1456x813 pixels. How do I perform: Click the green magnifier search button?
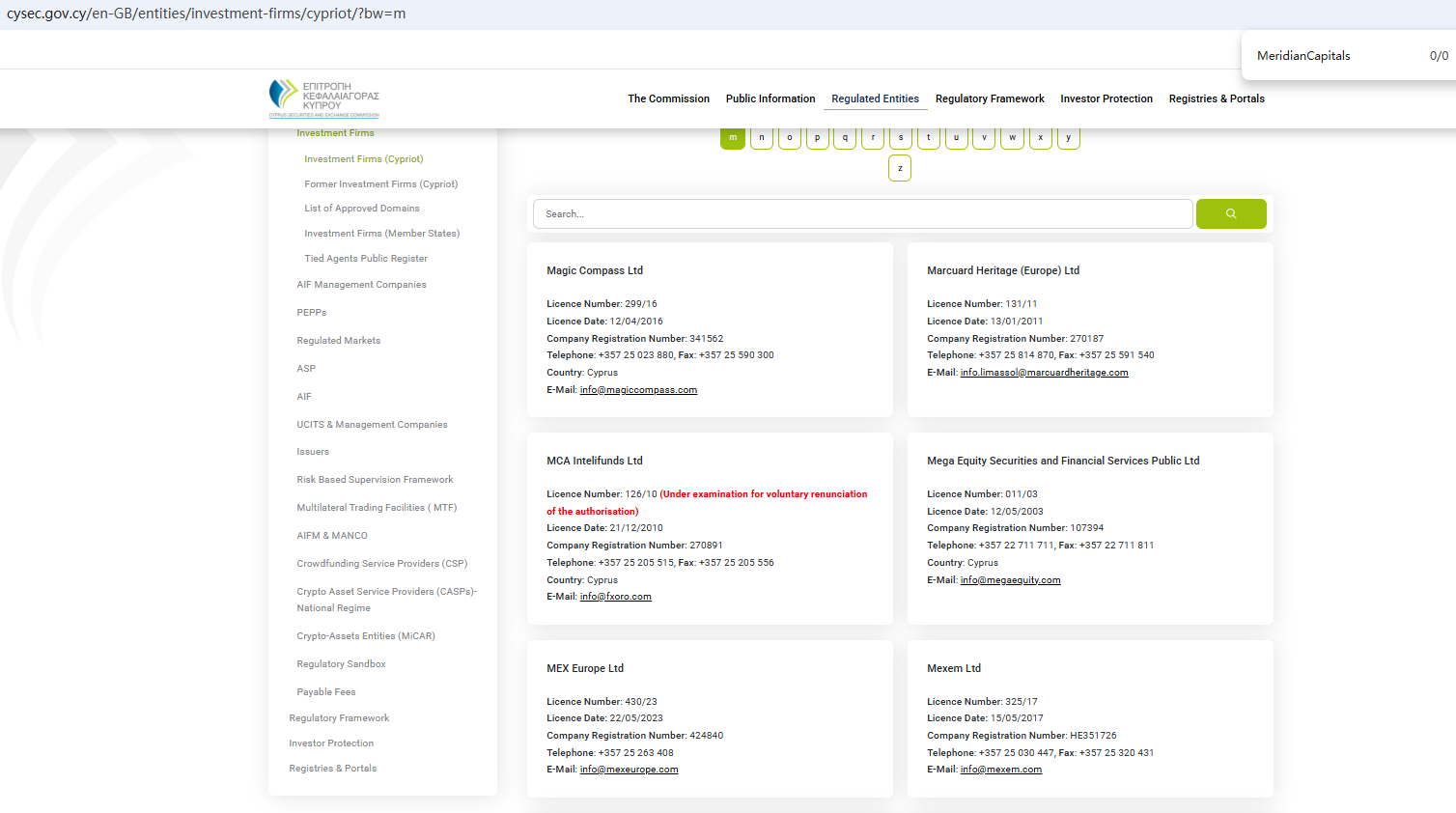click(x=1230, y=213)
